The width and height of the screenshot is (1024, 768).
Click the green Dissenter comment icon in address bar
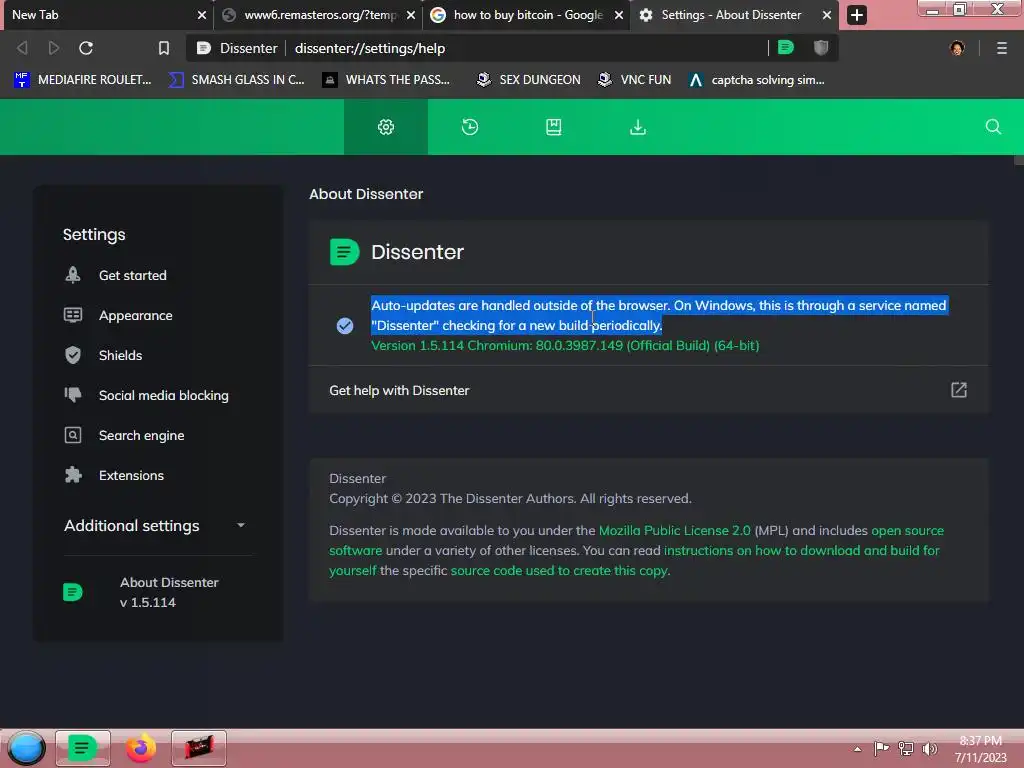tap(786, 47)
